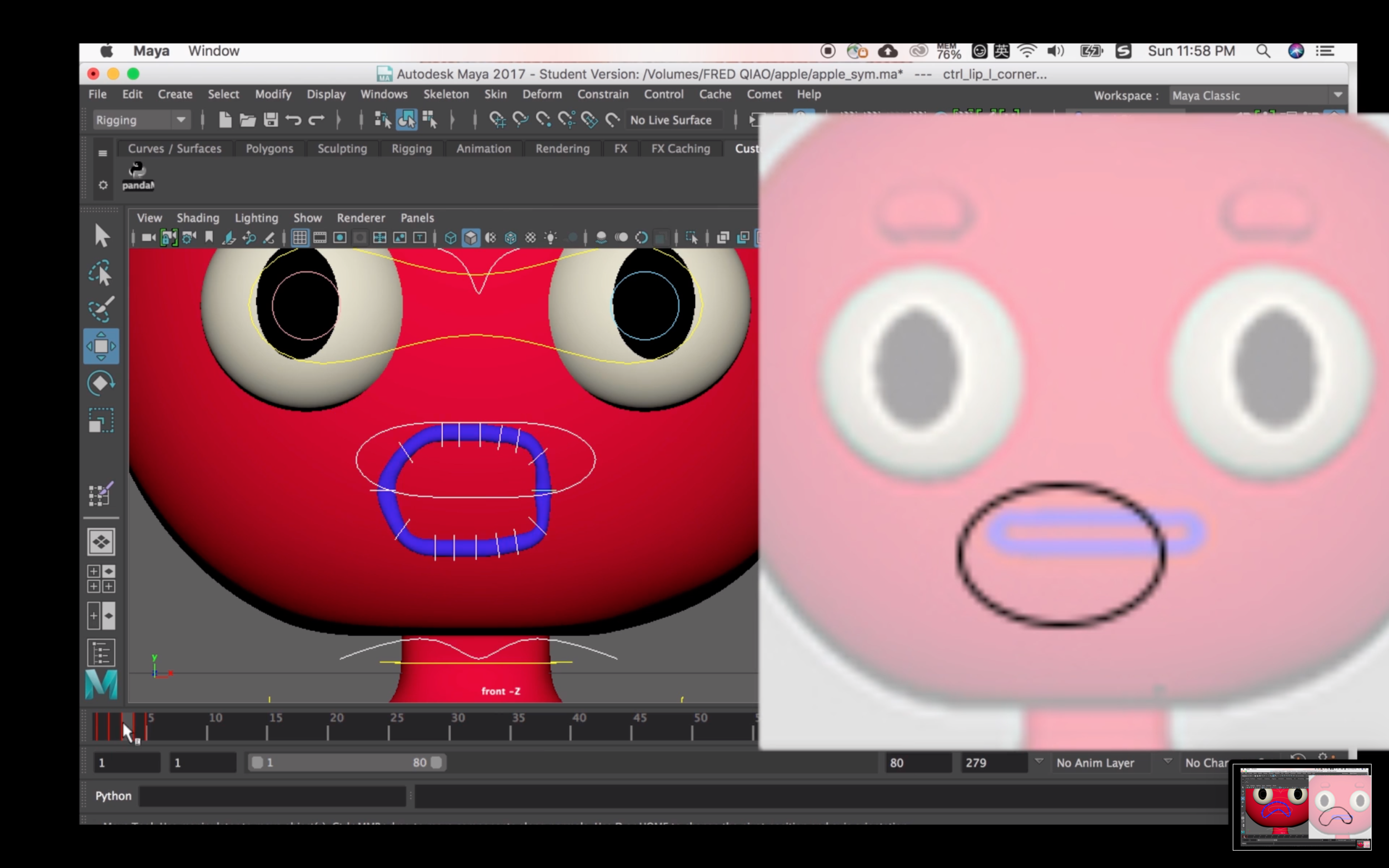Select by component type mode icon
Viewport: 1389px width, 868px height.
(430, 120)
